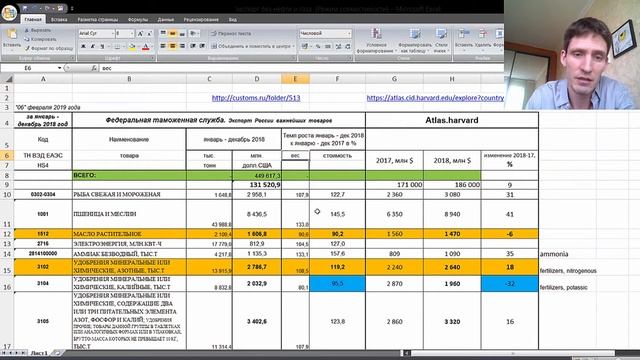Switch to the Разметка страницы tab
The width and height of the screenshot is (640, 360).
click(x=98, y=19)
